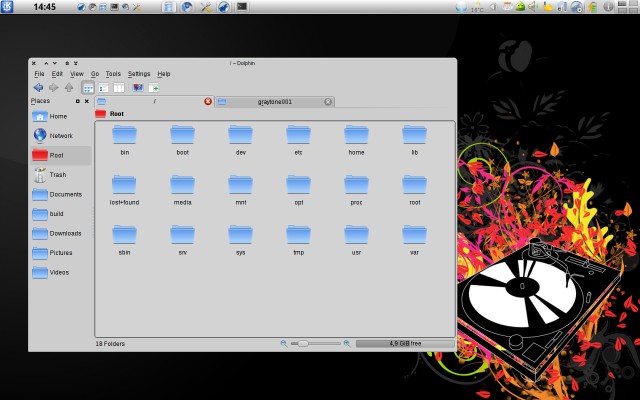
Task: Go up to parent folder arrow
Action: click(69, 87)
